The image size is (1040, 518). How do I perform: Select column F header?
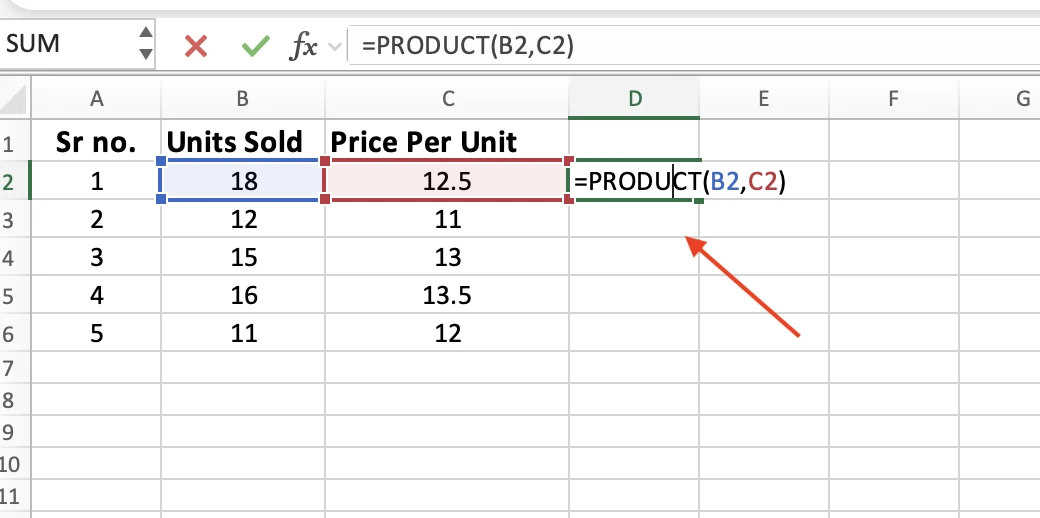pos(893,99)
